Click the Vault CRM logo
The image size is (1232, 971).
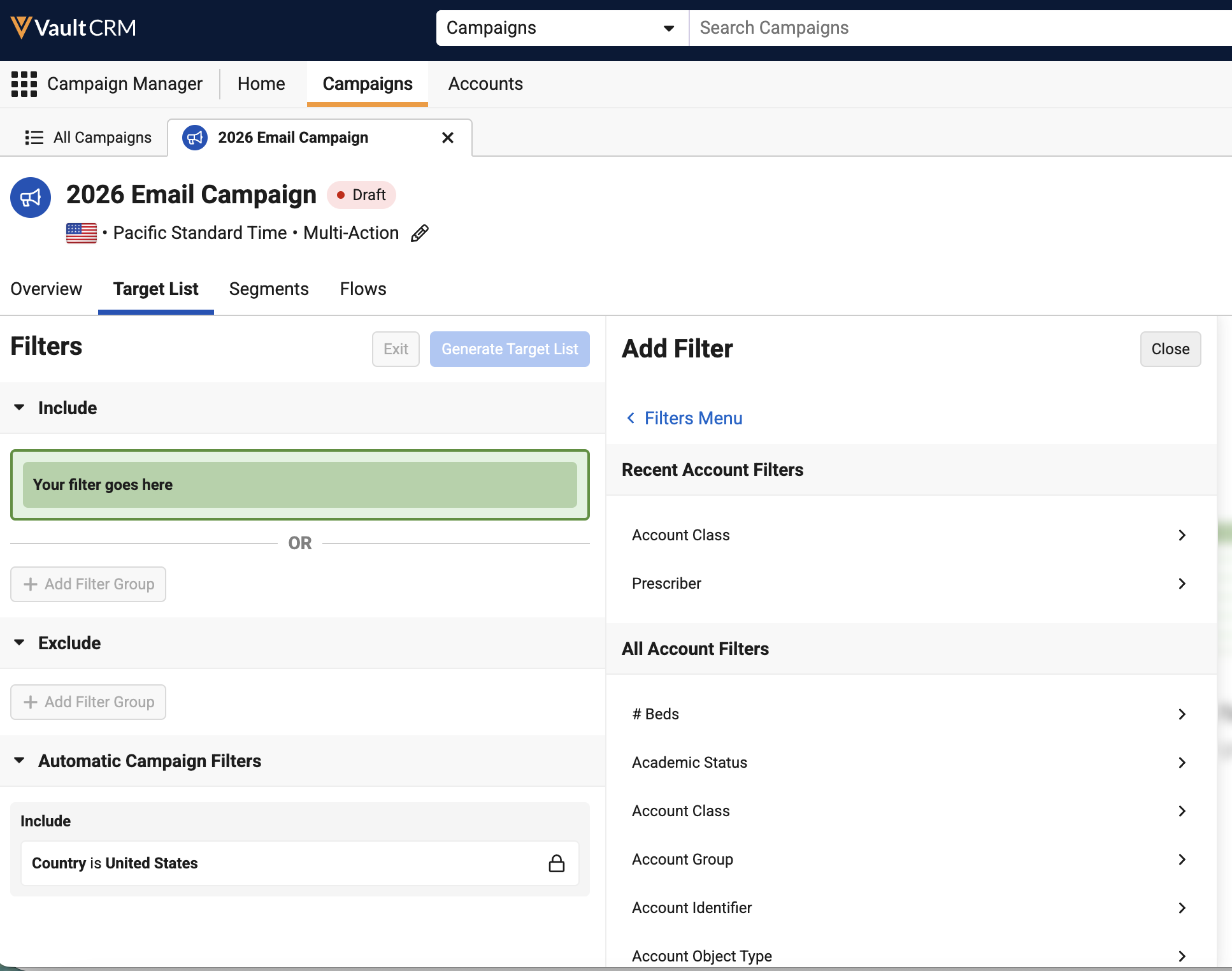(x=73, y=27)
